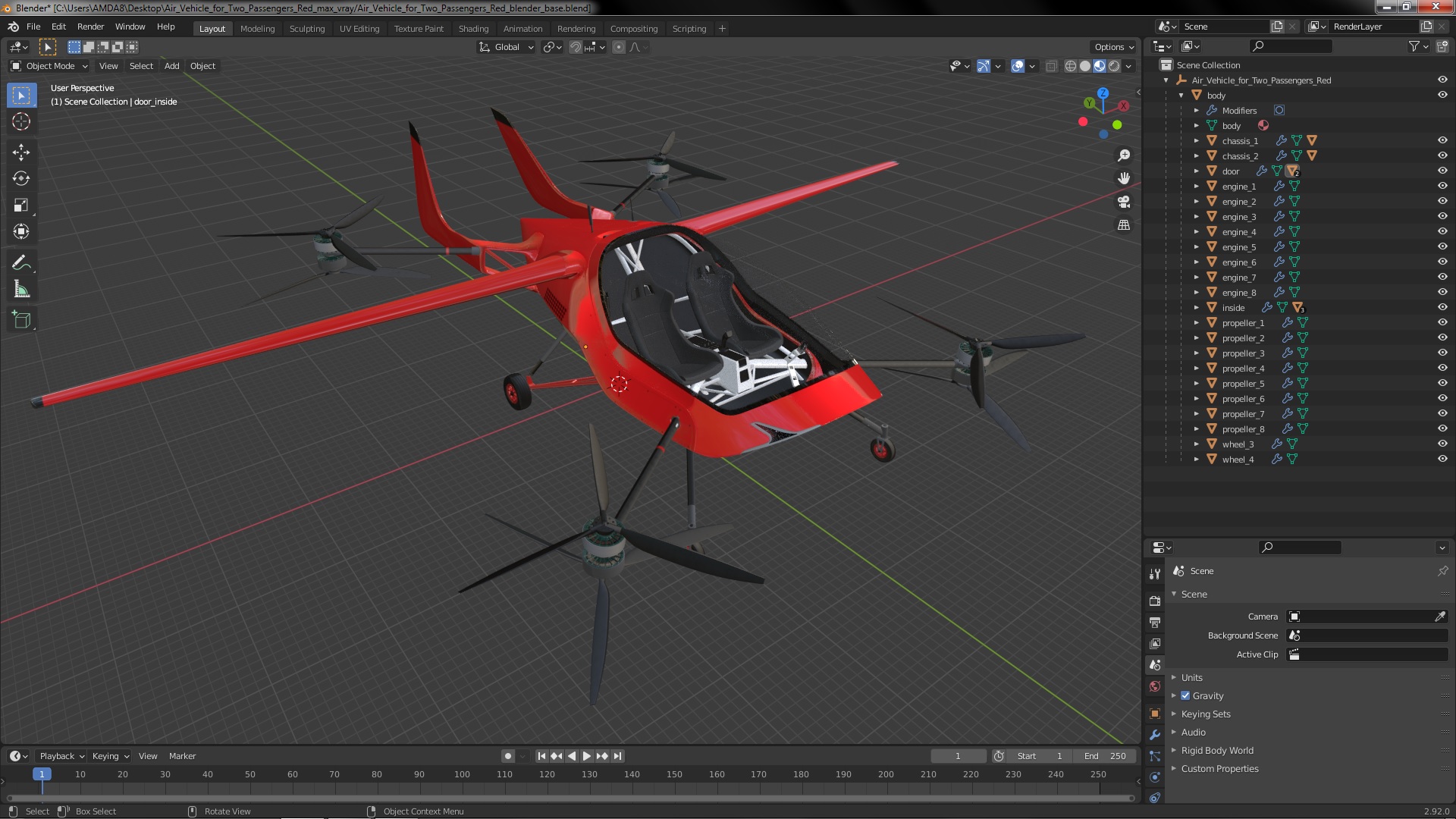Switch to wireframe shading mode
The image size is (1456, 819).
tap(1071, 67)
